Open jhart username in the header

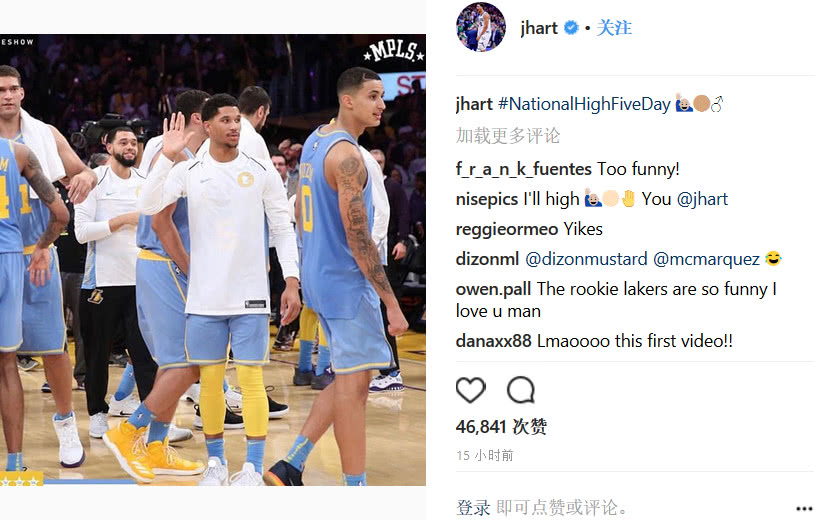539,27
